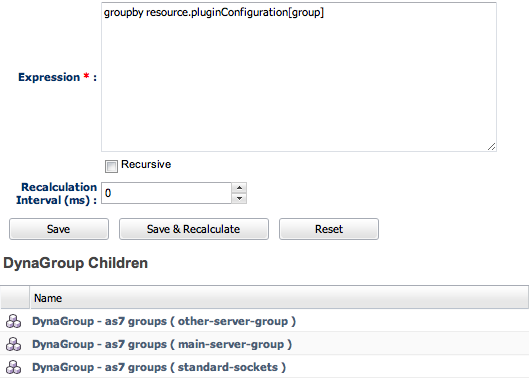Click the Expression field label
This screenshot has height=379, width=529.
coord(57,77)
